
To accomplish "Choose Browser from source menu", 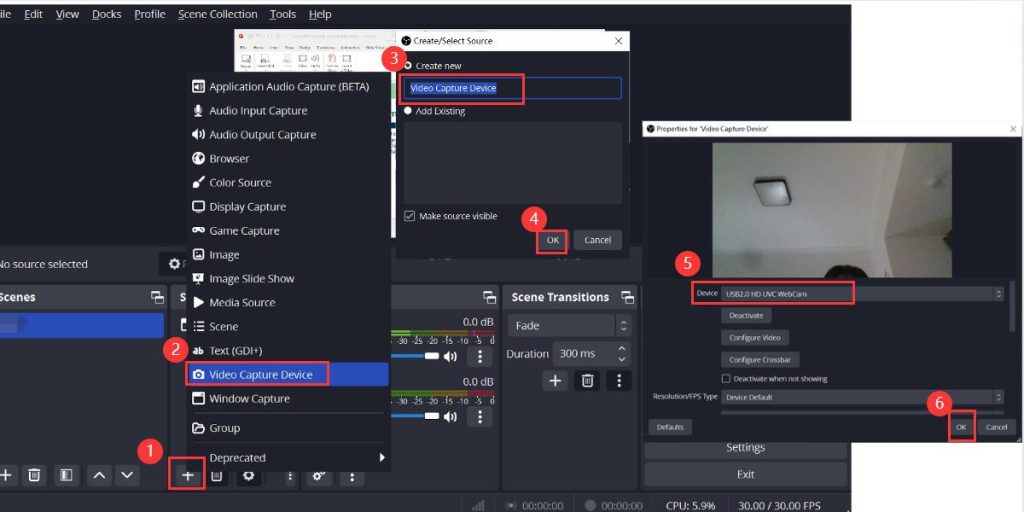I will point(287,159).
